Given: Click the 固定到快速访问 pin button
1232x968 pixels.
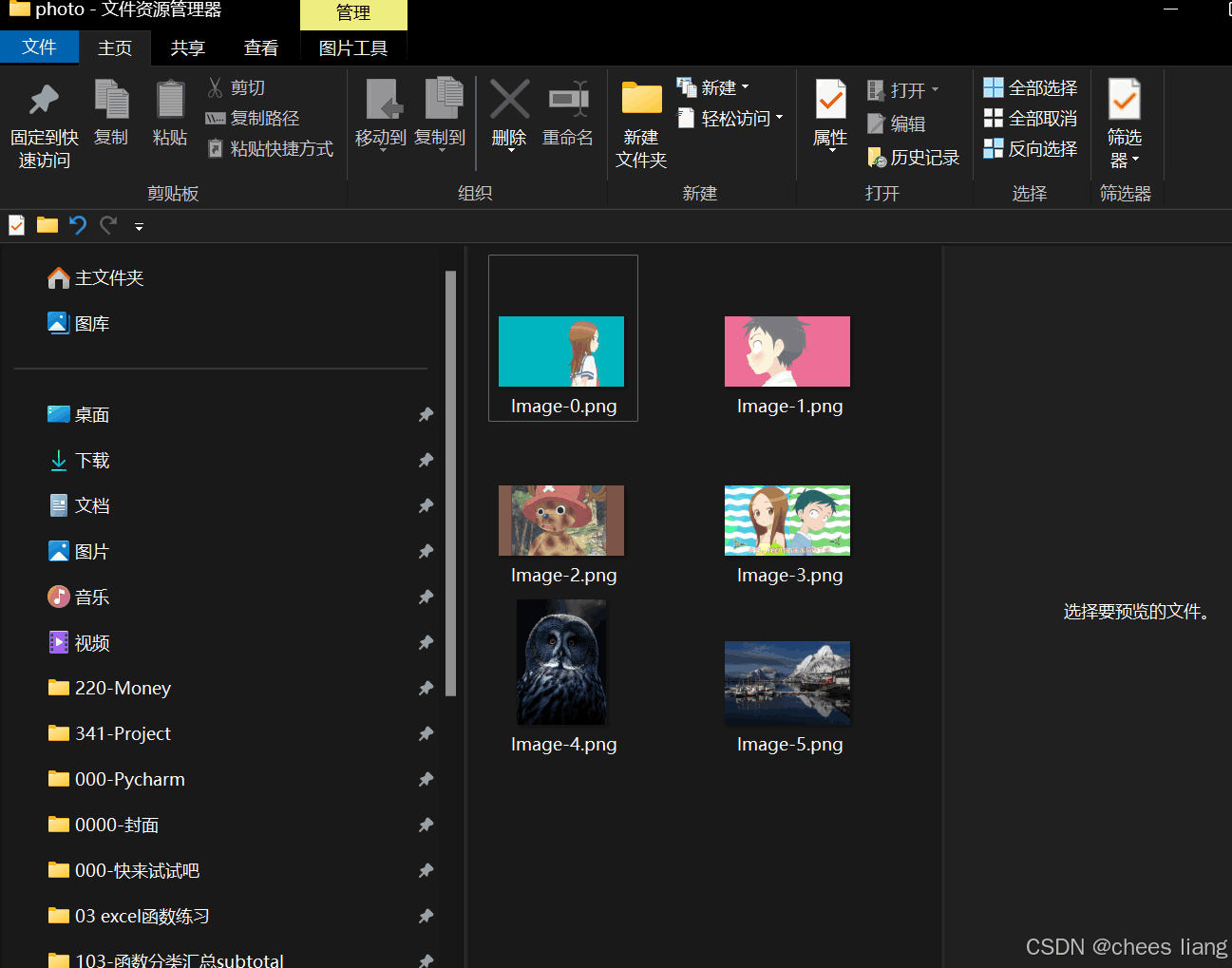Looking at the screenshot, I should pos(45,125).
